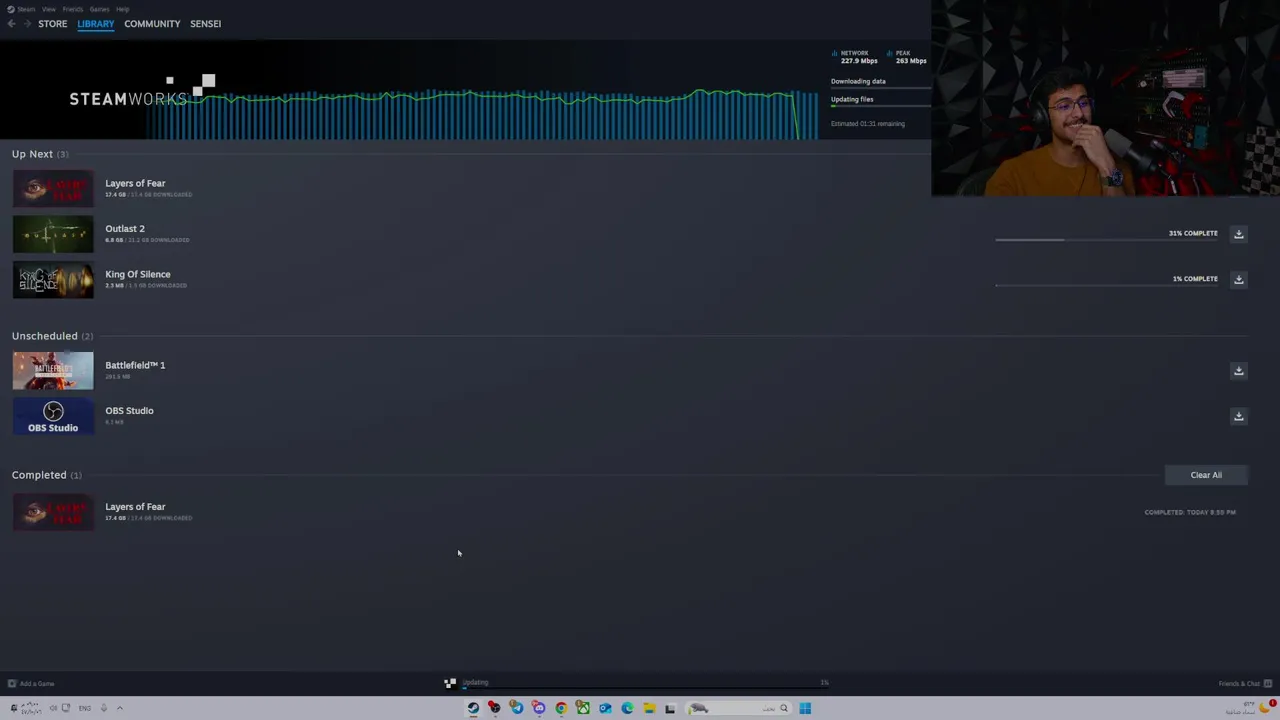
Task: Click the Battlefield 1 title
Action: point(135,365)
